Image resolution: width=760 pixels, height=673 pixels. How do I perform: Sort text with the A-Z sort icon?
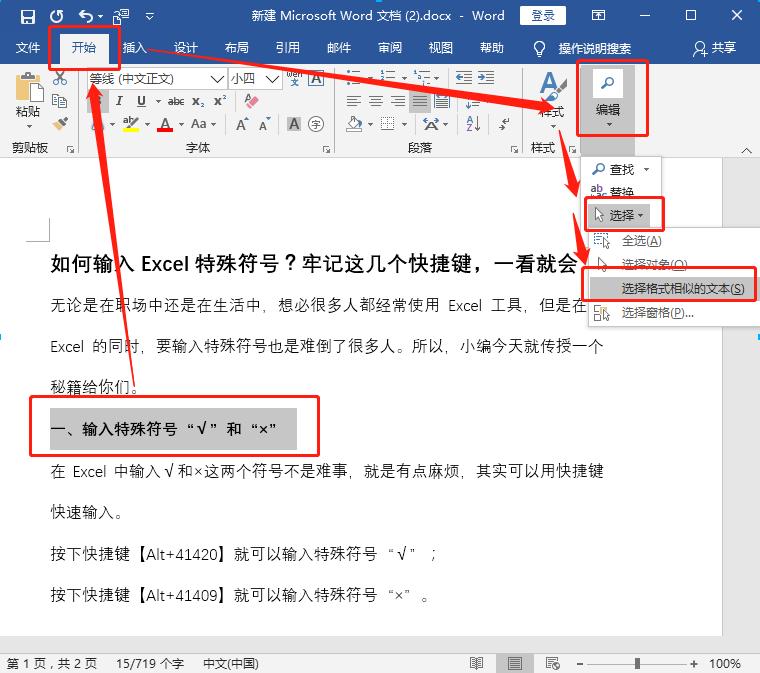[x=473, y=124]
